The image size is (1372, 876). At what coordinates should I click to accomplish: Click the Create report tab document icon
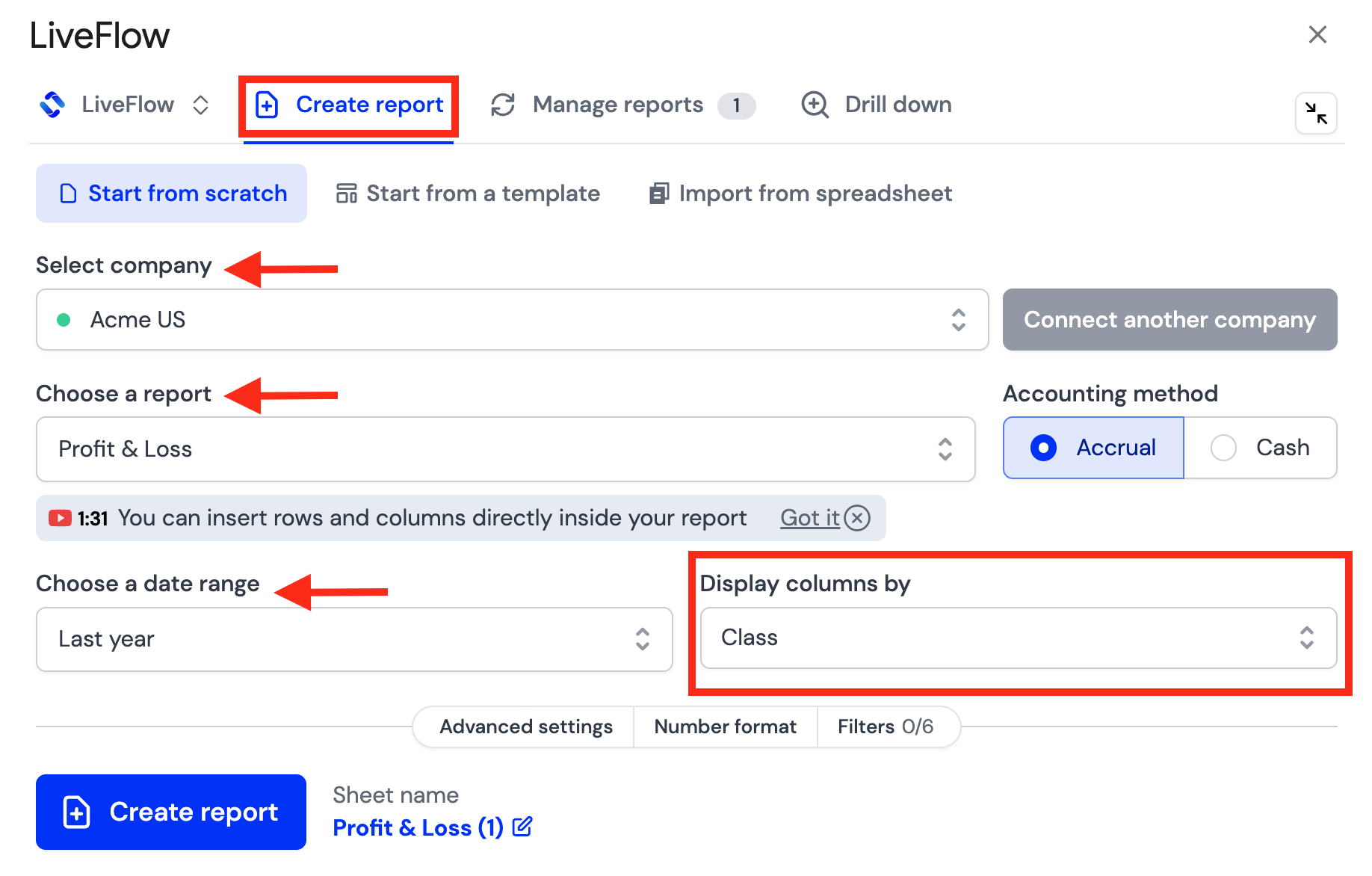click(267, 105)
